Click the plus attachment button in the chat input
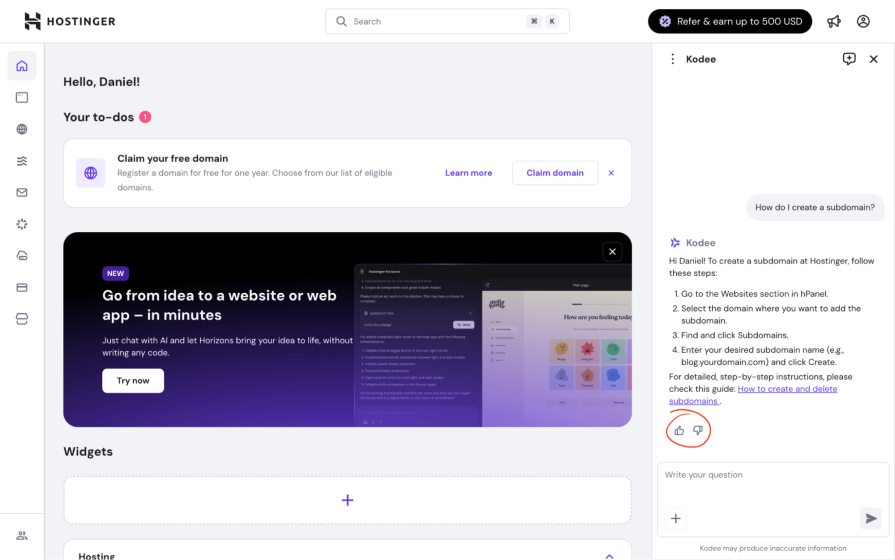Image resolution: width=895 pixels, height=560 pixels. point(676,518)
